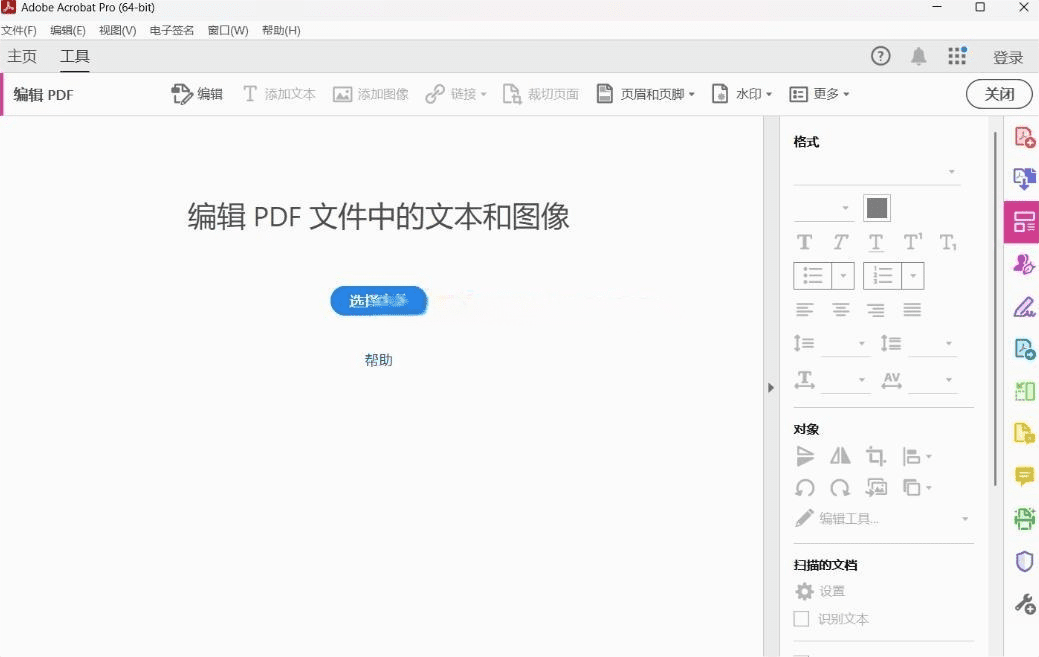Image resolution: width=1039 pixels, height=657 pixels.
Task: Rotate object counterclockwise
Action: [x=804, y=488]
